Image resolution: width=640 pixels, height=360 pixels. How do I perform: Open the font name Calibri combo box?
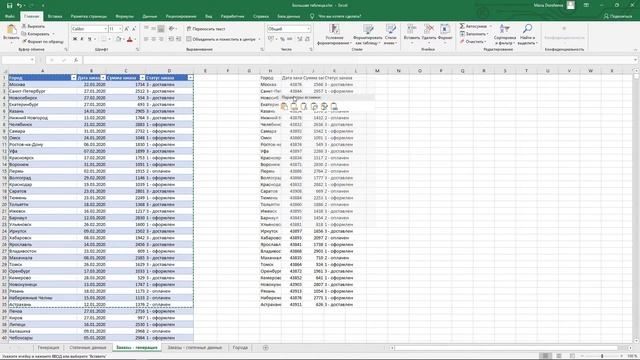[89, 29]
